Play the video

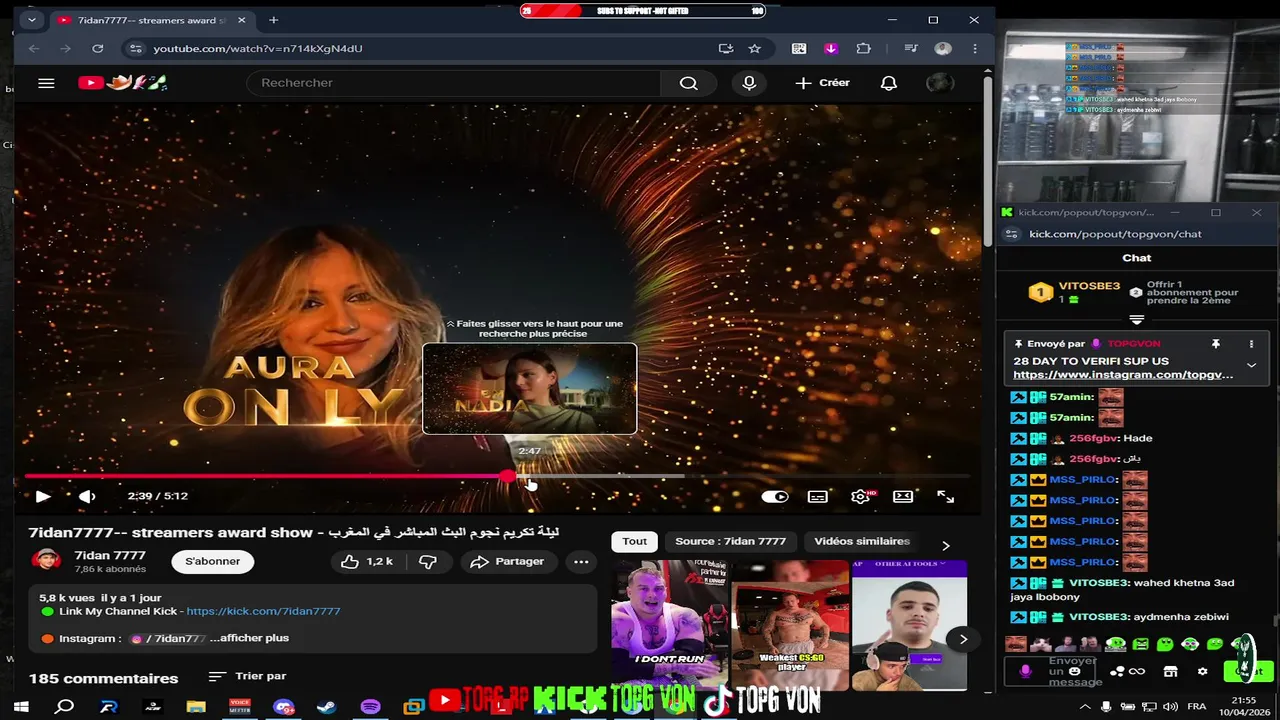43,496
